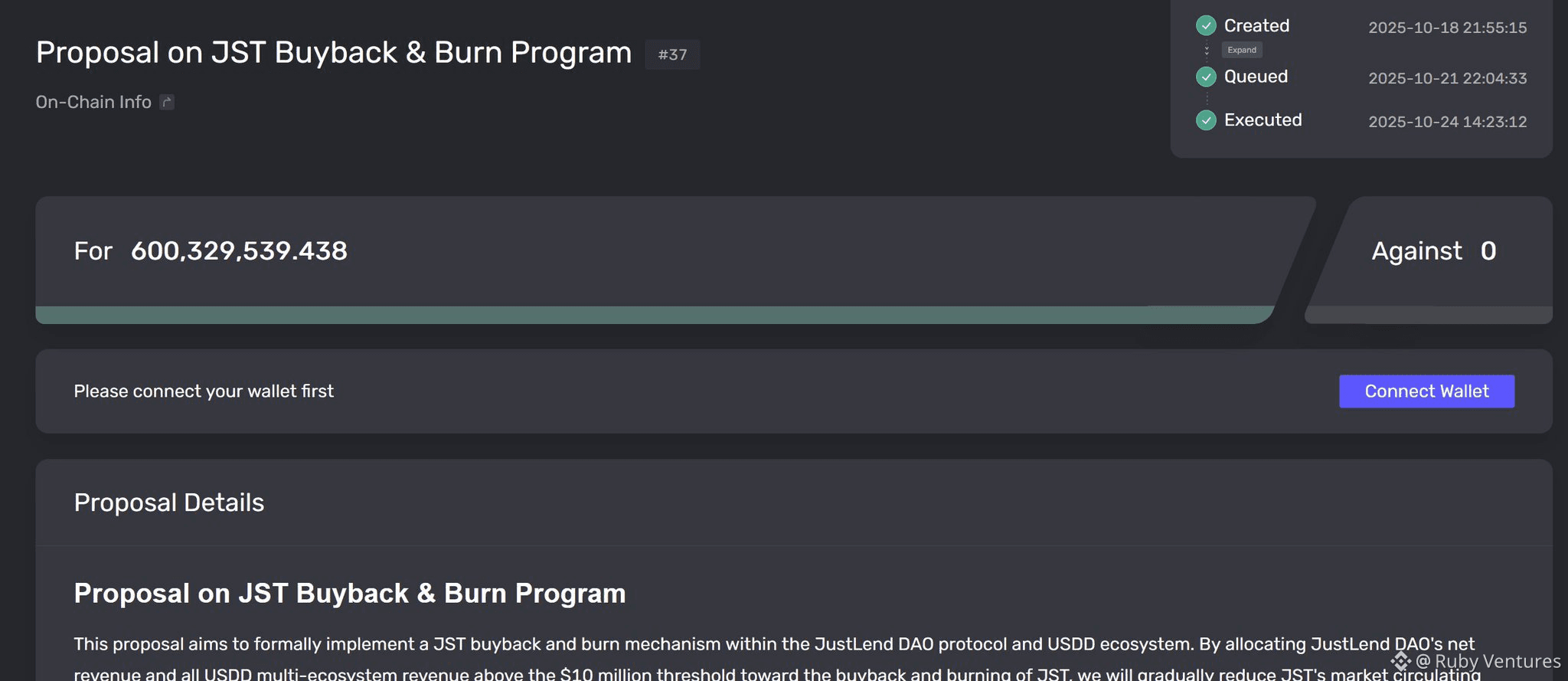Click the Executed timestamp 2025-10-24 14:23:12
The width and height of the screenshot is (1568, 681).
click(x=1447, y=122)
